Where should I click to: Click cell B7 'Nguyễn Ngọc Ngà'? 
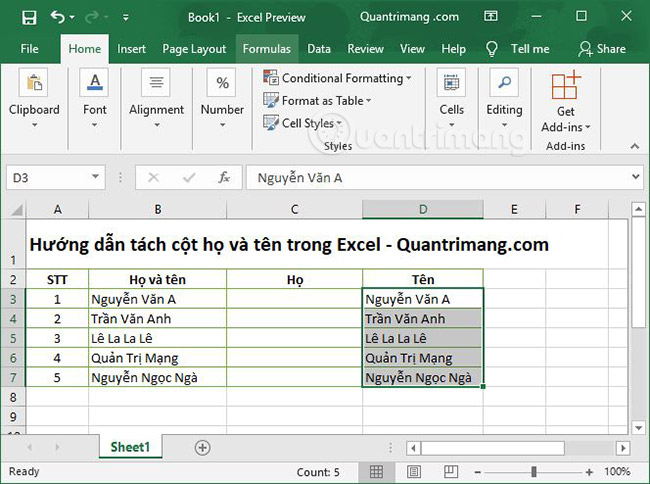pos(158,378)
